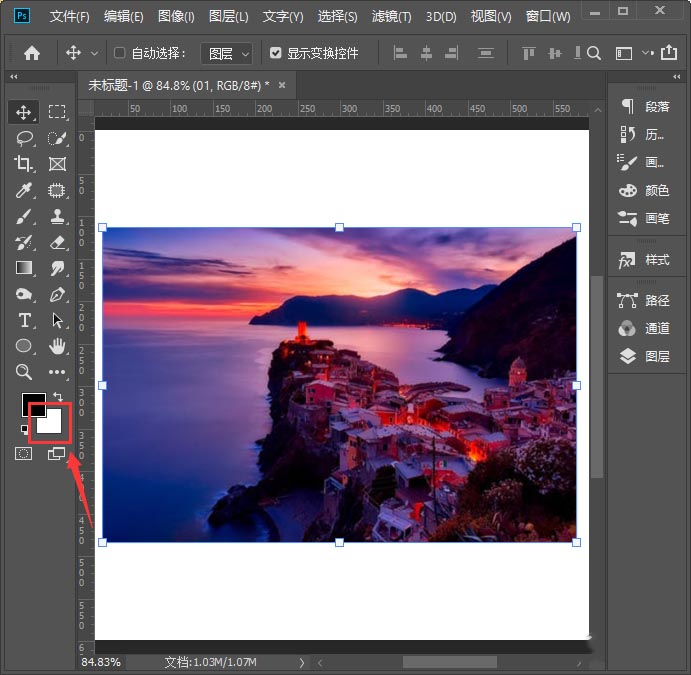The width and height of the screenshot is (691, 675).
Task: Toggle quick mask mode icon
Action: coord(24,453)
